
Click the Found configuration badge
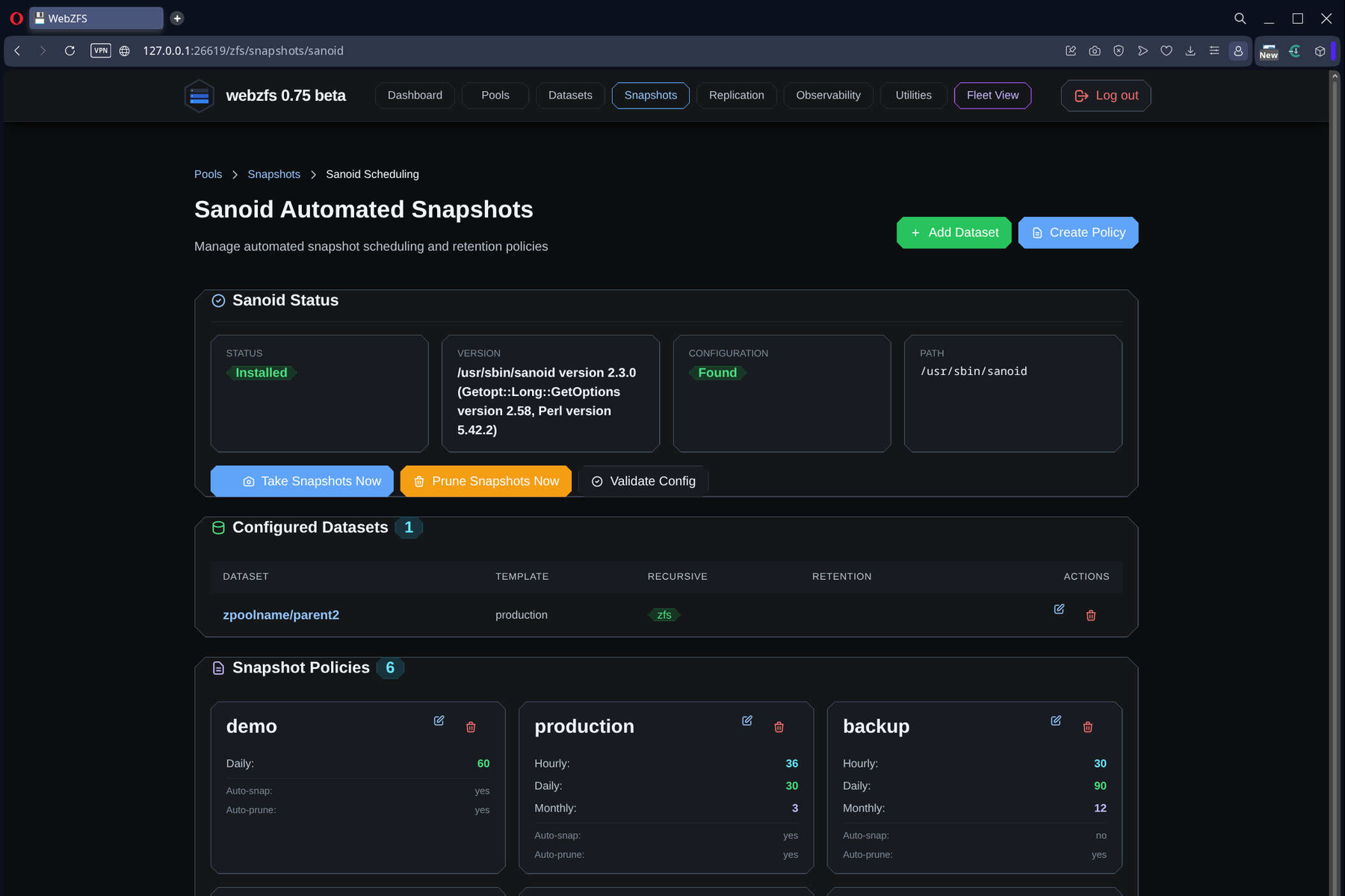tap(717, 372)
